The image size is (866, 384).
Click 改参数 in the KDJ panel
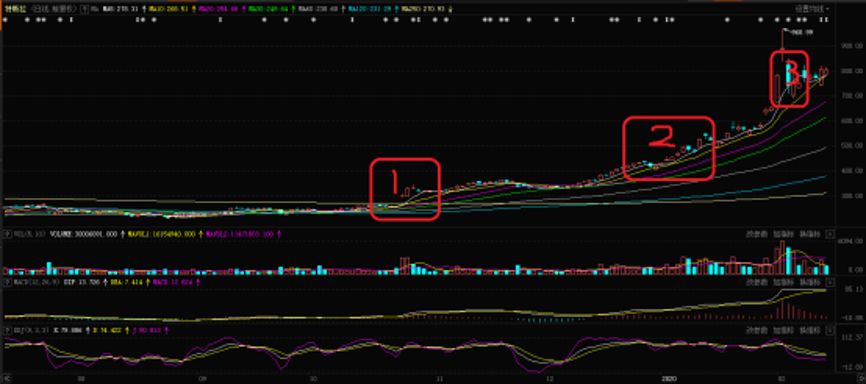coord(756,330)
